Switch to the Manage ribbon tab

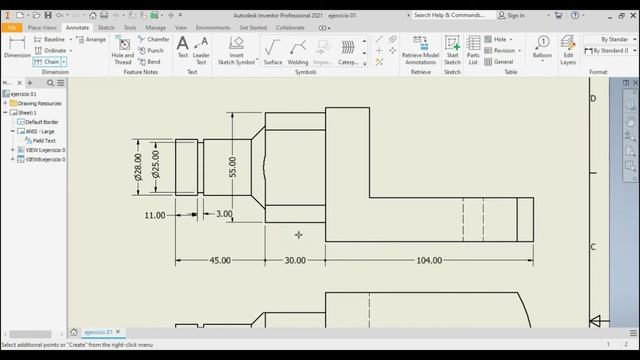click(156, 28)
